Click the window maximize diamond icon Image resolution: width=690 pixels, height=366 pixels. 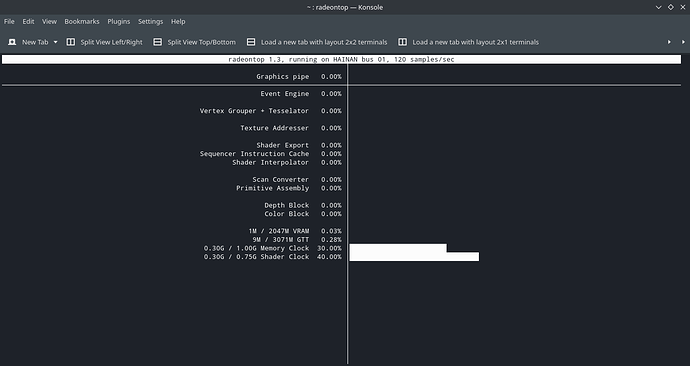click(x=671, y=7)
